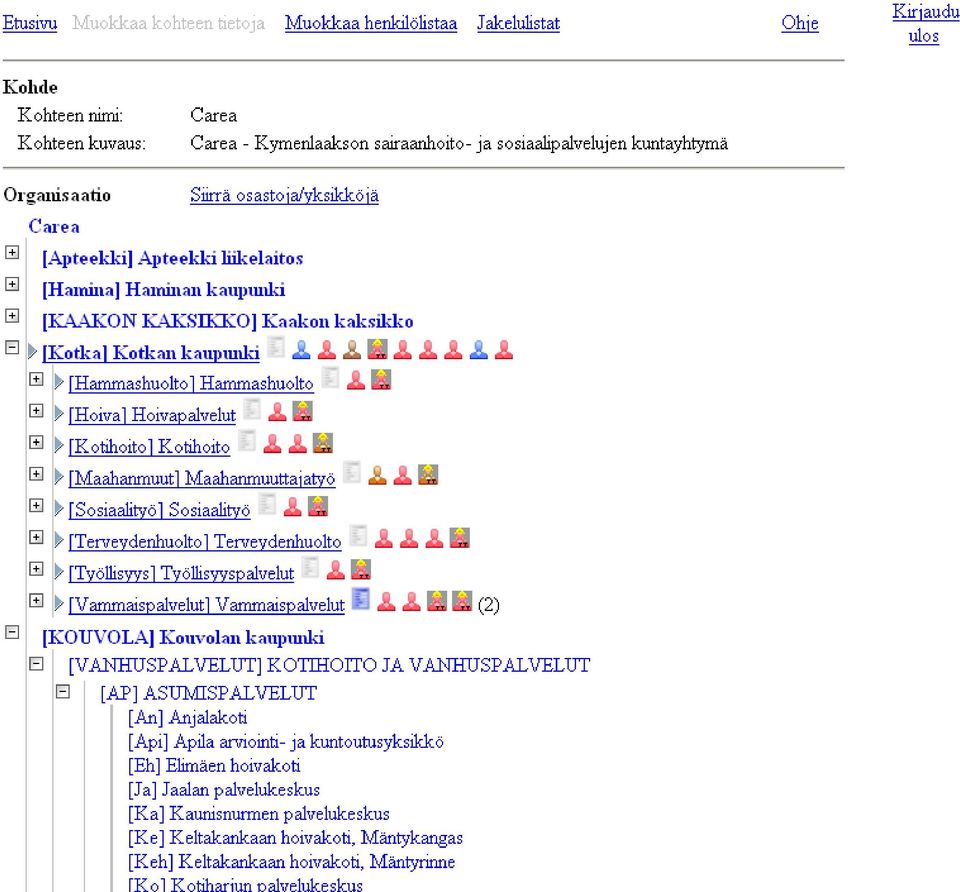Select [Eh] Elimäen hoivakoti
Image resolution: width=960 pixels, height=892 pixels.
tap(214, 766)
